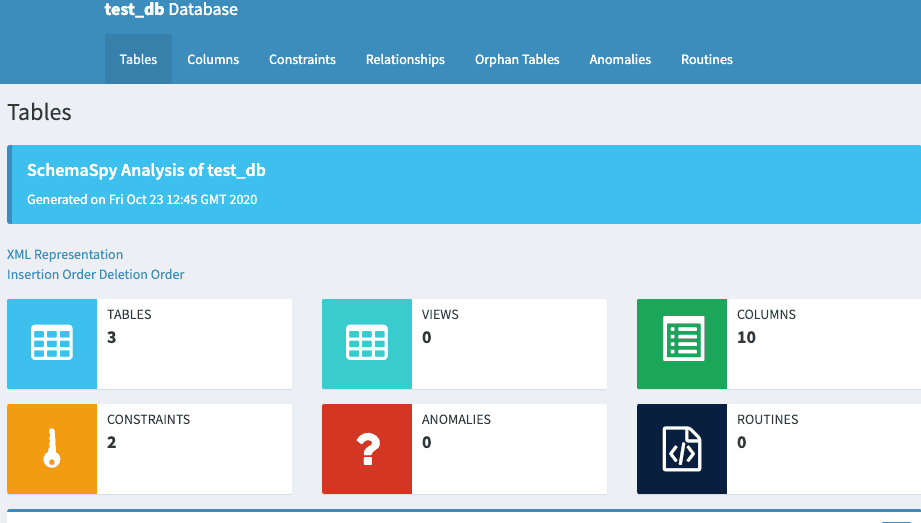The image size is (921, 523).
Task: Click the teal Views grid icon
Action: coord(367,343)
